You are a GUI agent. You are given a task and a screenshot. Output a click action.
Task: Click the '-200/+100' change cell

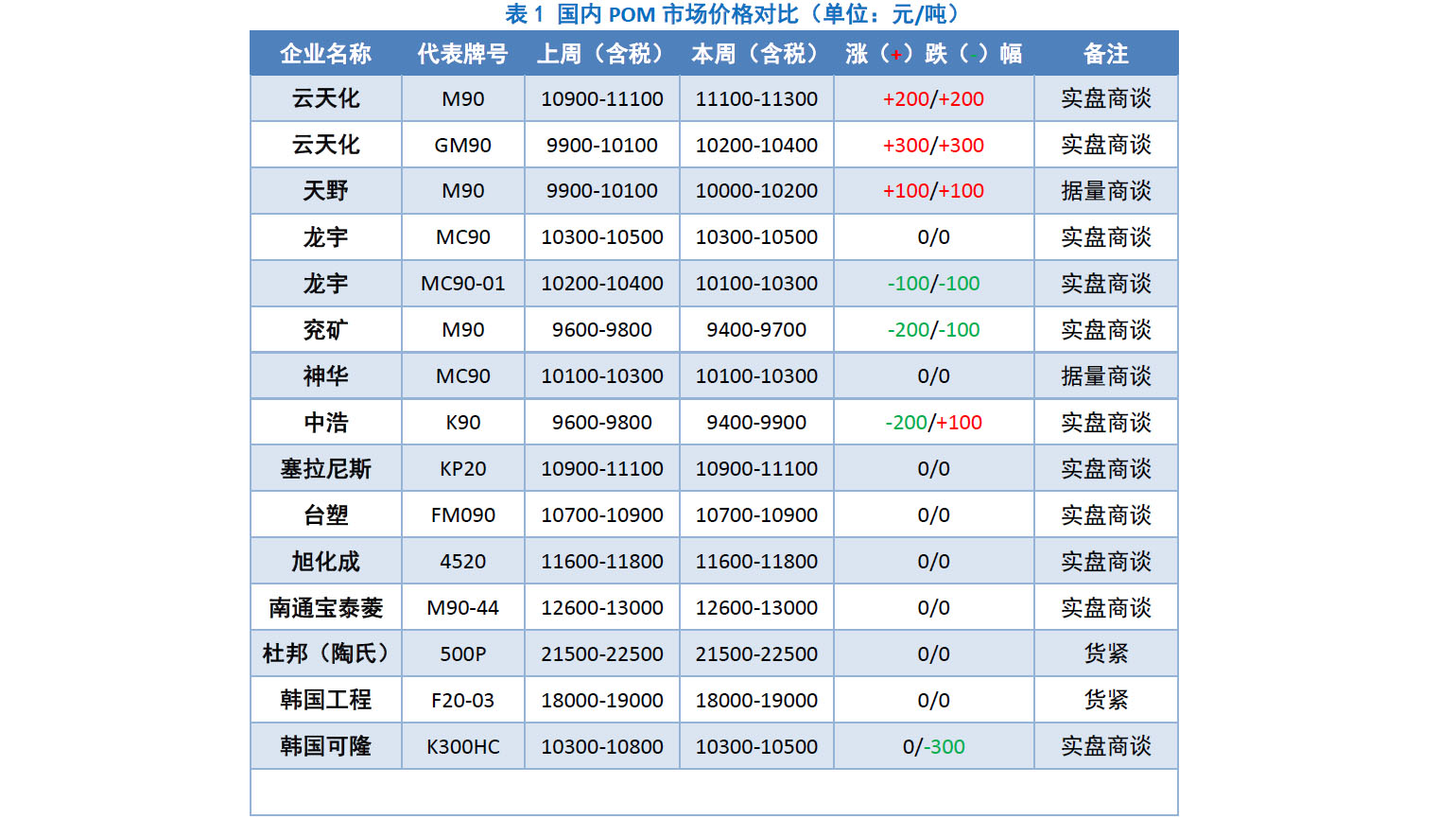point(934,423)
